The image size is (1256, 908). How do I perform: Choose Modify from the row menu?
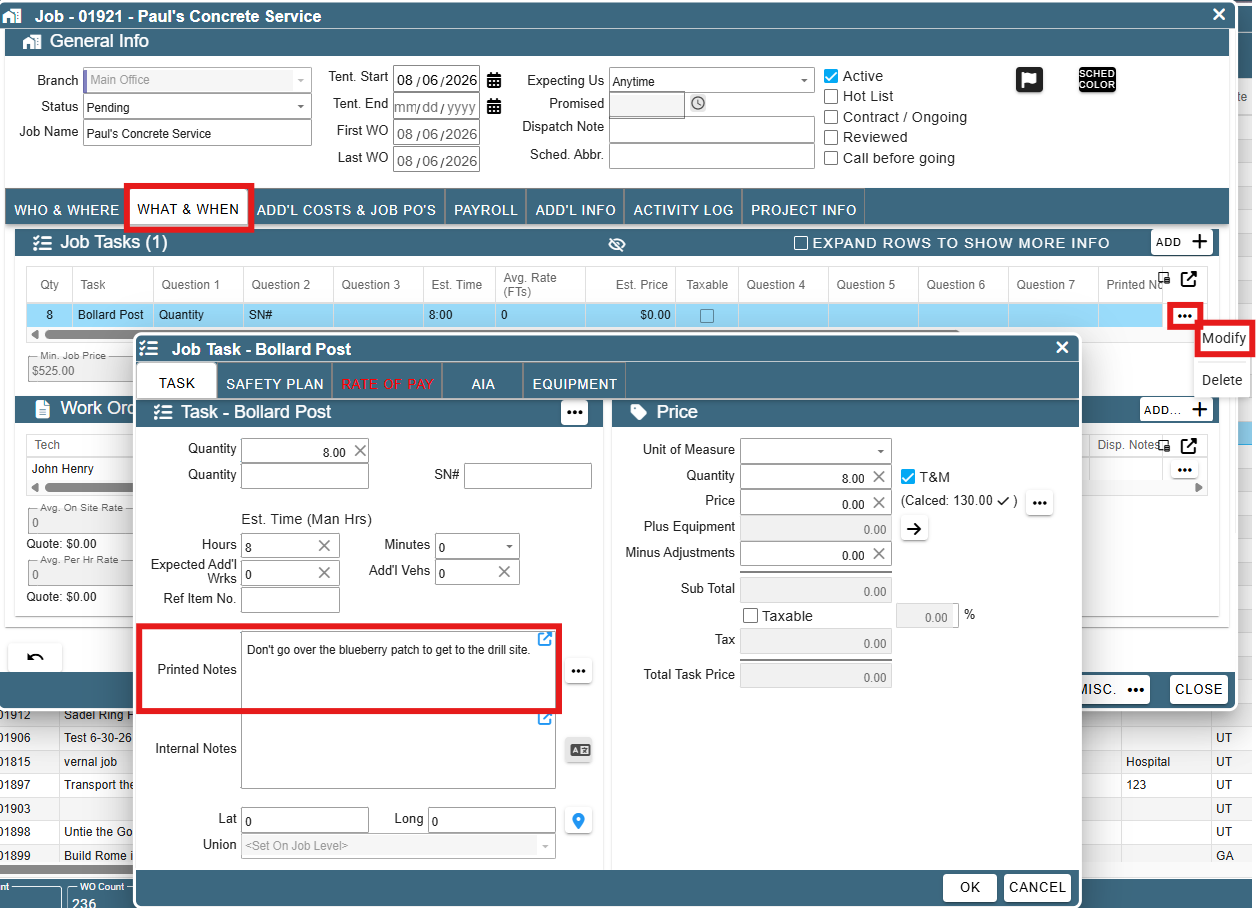pyautogui.click(x=1224, y=338)
